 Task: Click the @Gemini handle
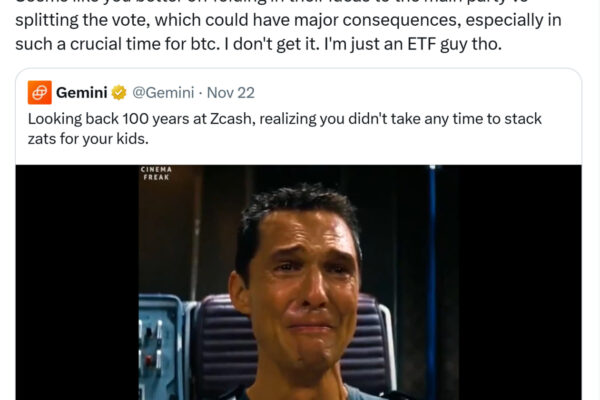165,93
